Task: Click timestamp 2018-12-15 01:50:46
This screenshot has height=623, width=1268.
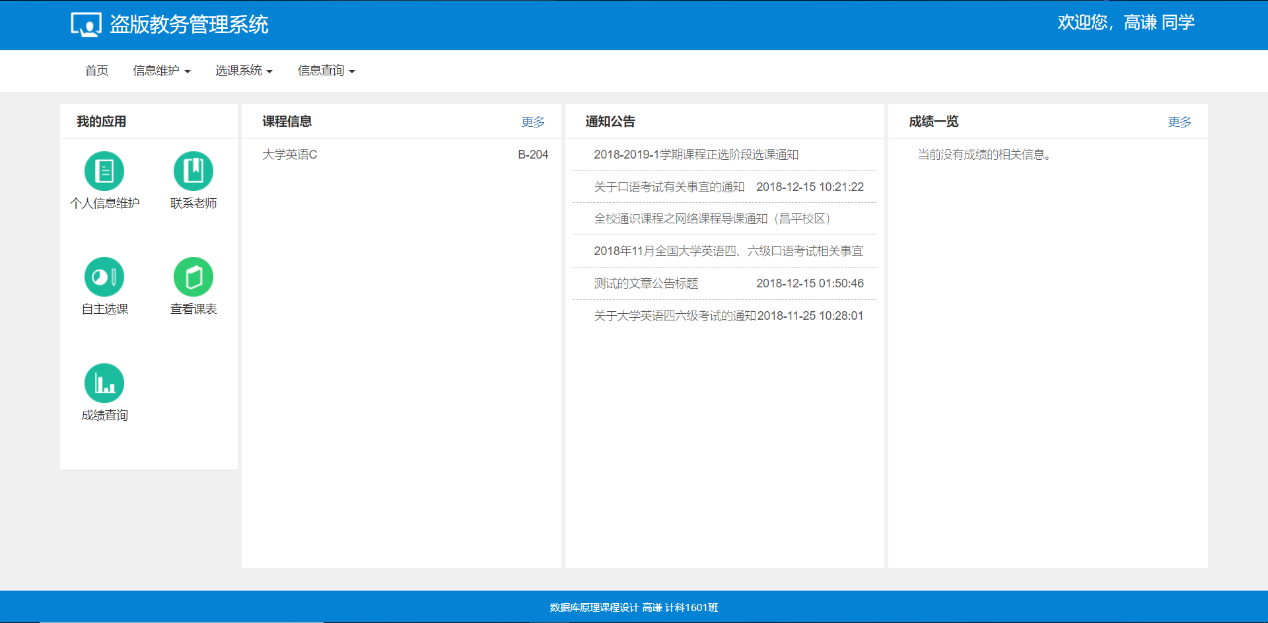Action: point(810,283)
